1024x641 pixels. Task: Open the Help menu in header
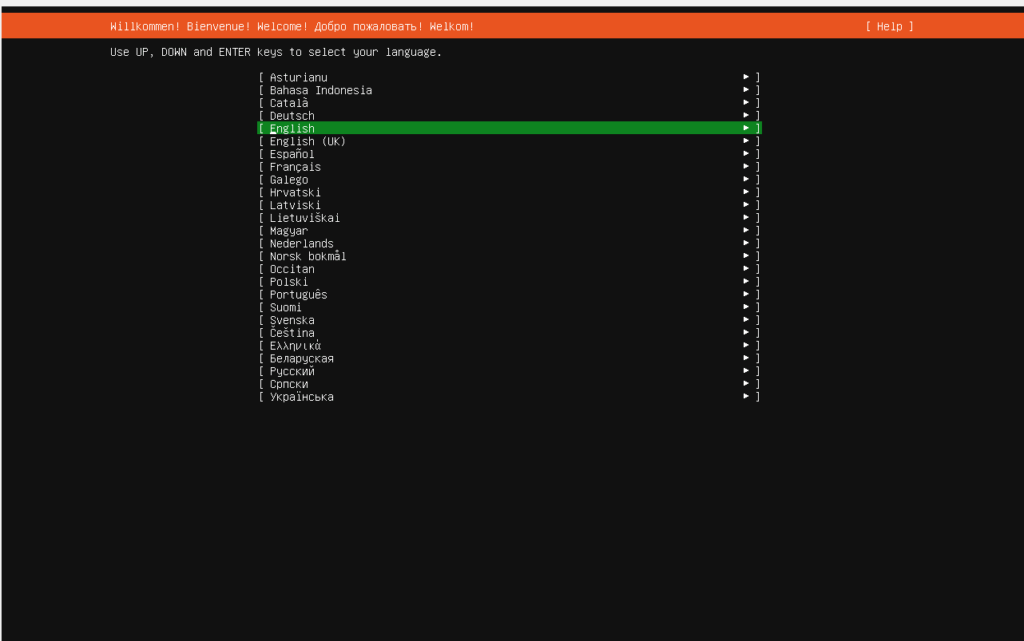pyautogui.click(x=889, y=26)
